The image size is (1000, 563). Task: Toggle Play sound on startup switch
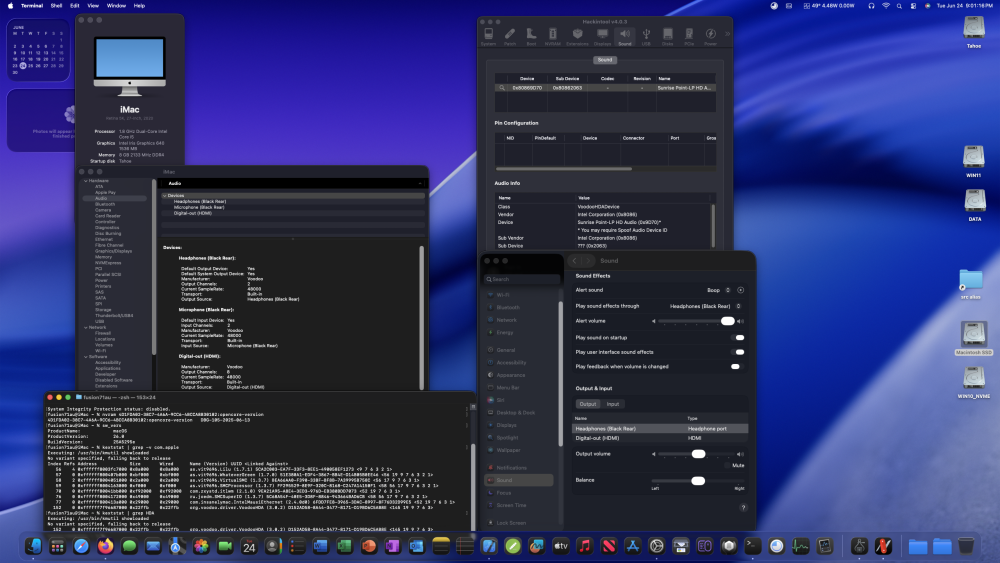click(739, 337)
